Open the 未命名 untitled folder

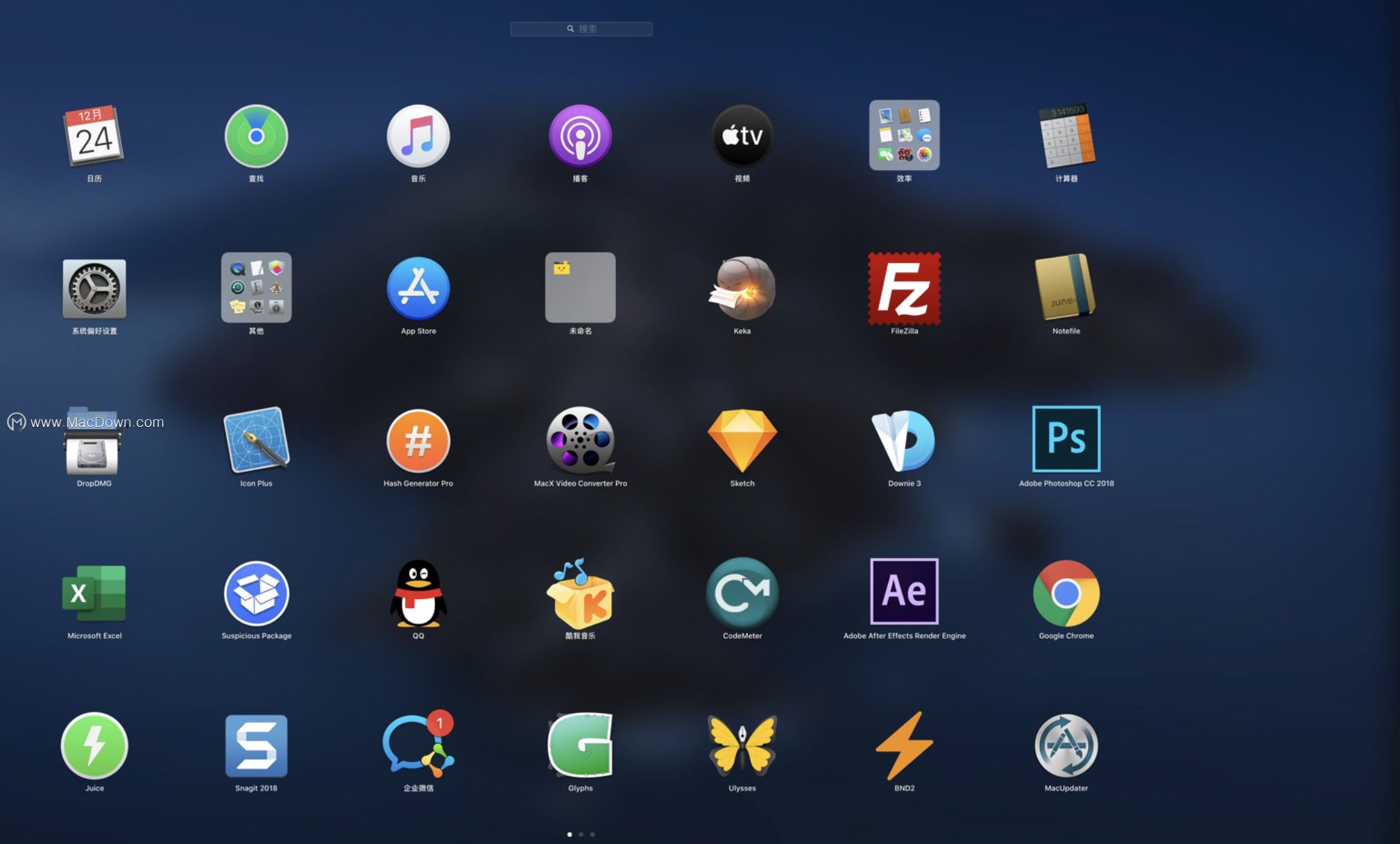580,287
